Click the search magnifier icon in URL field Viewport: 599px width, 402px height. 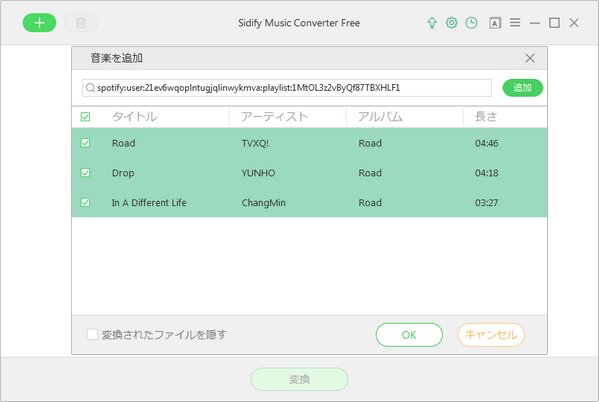click(x=90, y=88)
